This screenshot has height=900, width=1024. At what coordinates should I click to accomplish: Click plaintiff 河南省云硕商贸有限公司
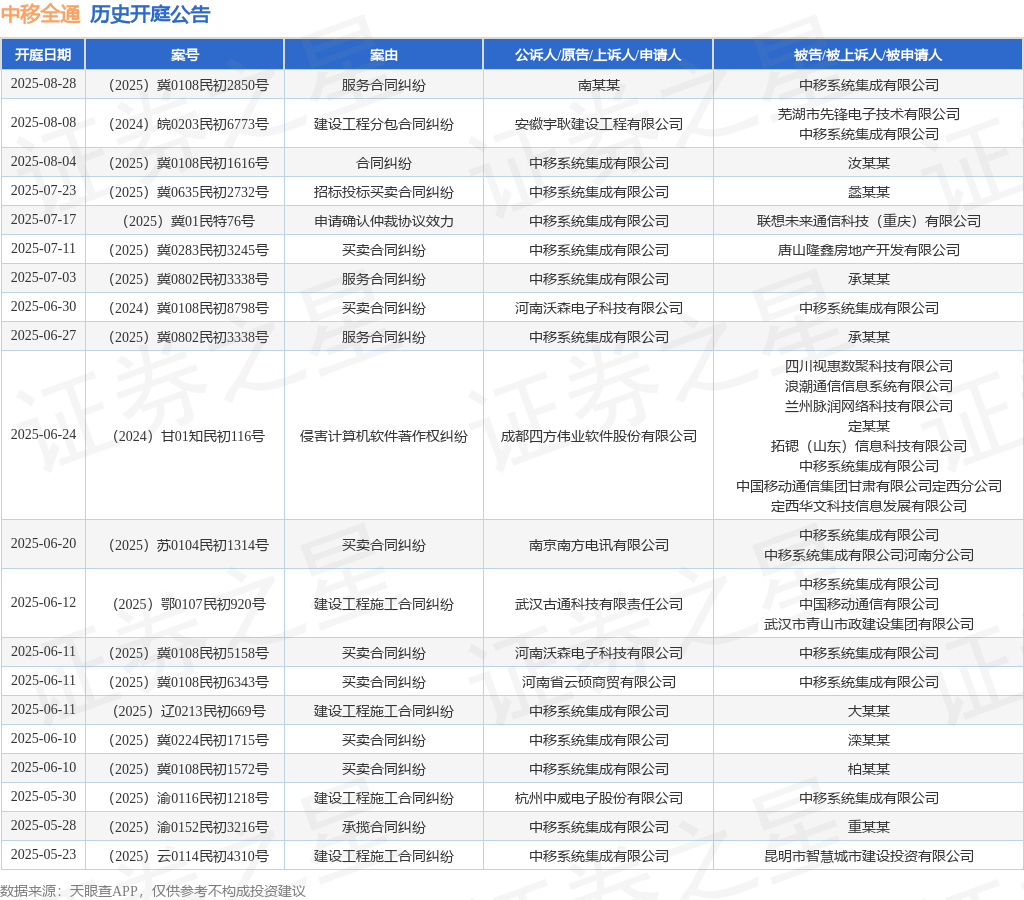(x=598, y=682)
